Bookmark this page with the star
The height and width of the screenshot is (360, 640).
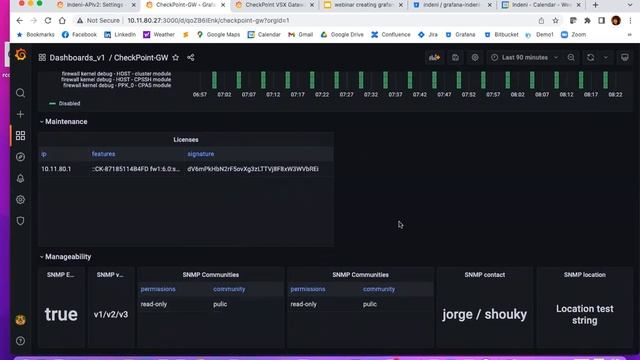tap(556, 20)
